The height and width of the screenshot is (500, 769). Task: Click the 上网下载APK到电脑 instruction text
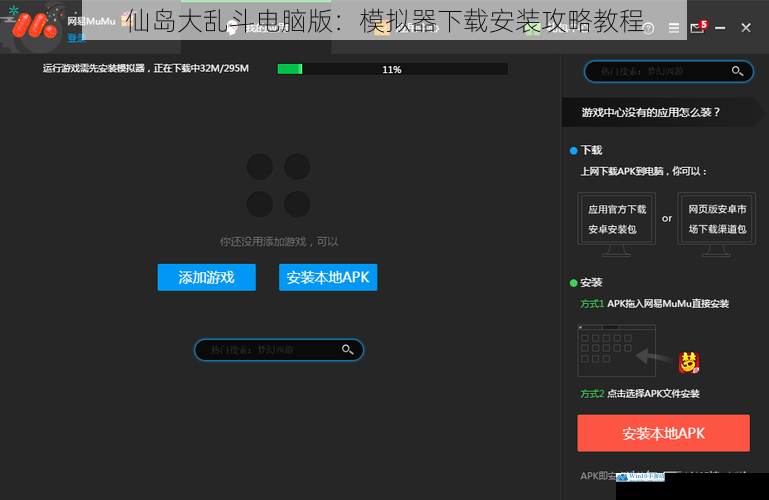644,172
